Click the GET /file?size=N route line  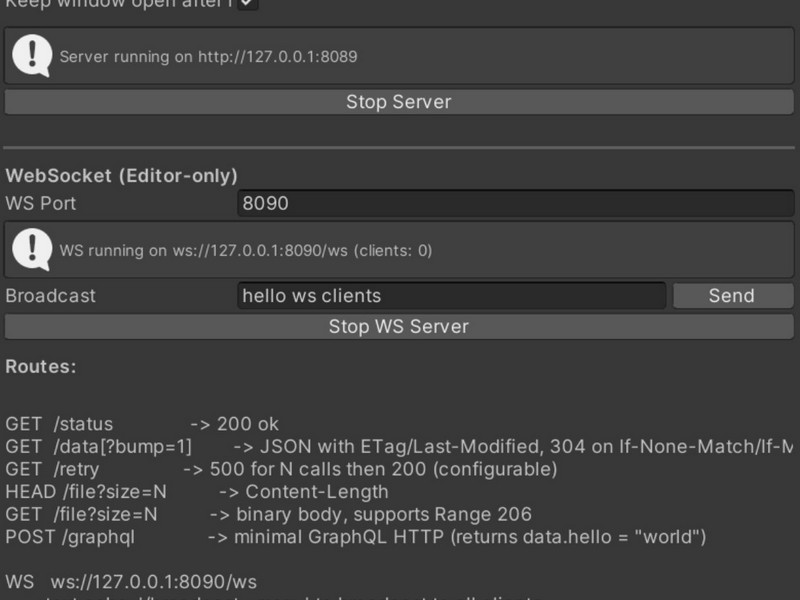click(268, 514)
